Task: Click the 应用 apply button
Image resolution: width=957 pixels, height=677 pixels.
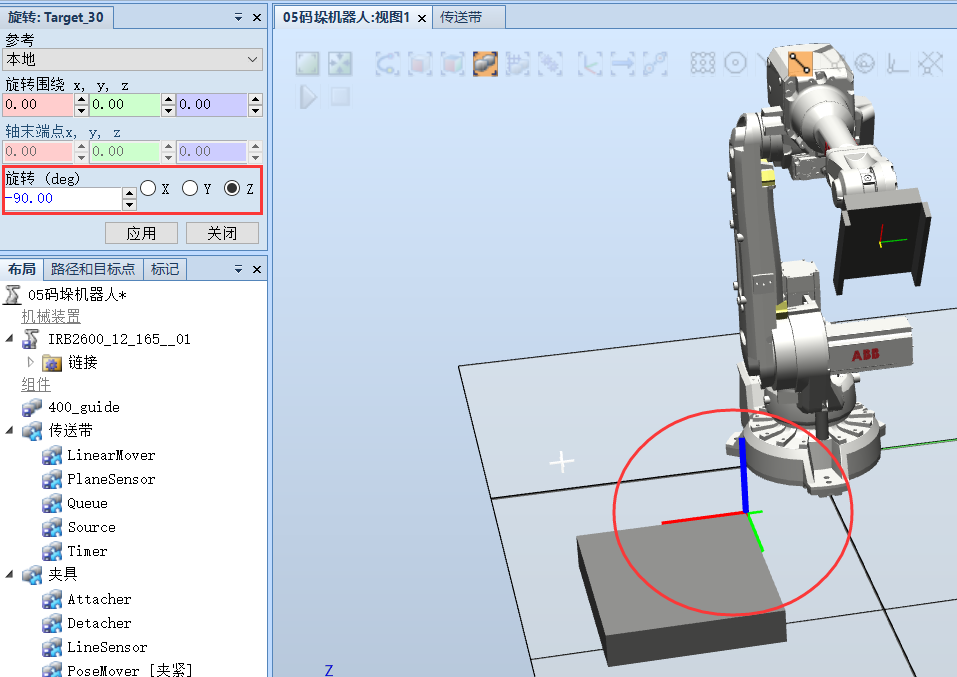Action: (x=141, y=233)
